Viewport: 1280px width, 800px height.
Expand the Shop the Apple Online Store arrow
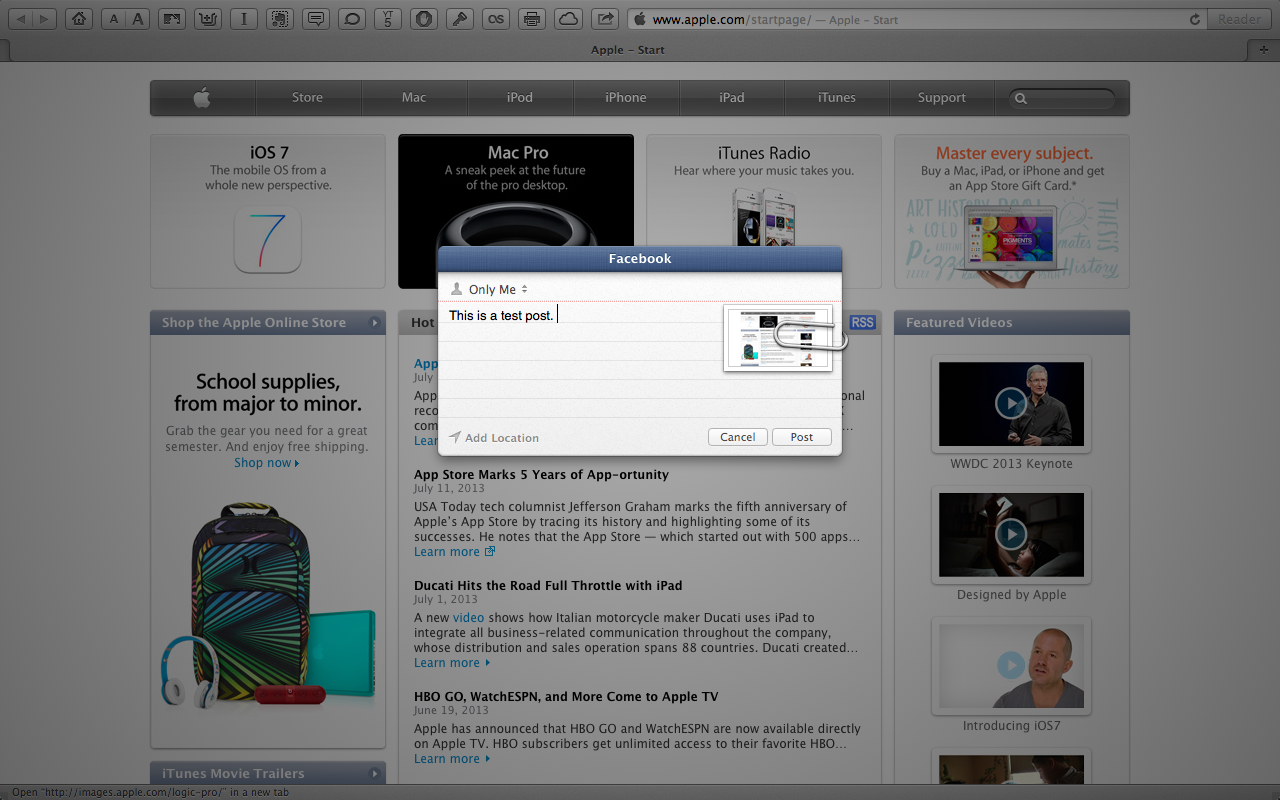(x=375, y=323)
